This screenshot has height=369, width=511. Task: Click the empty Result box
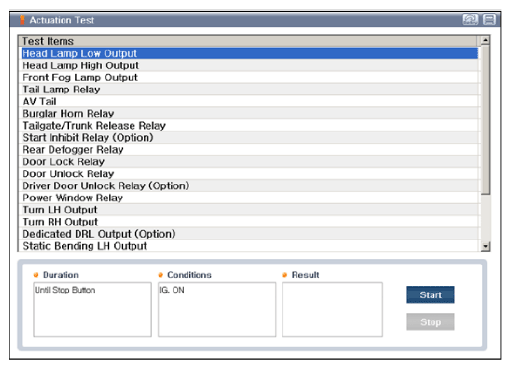332,309
